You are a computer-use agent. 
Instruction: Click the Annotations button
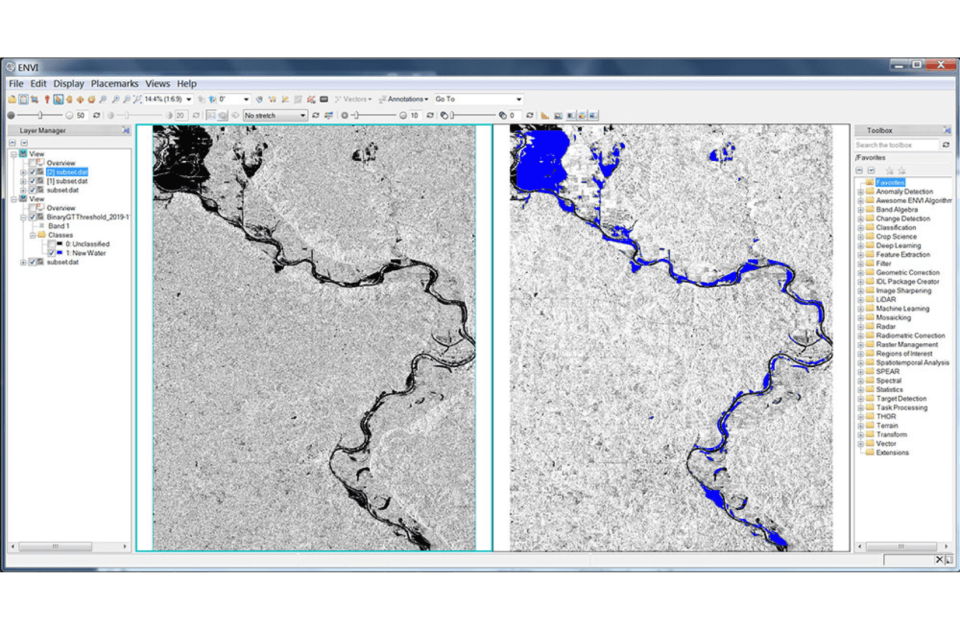pos(405,99)
